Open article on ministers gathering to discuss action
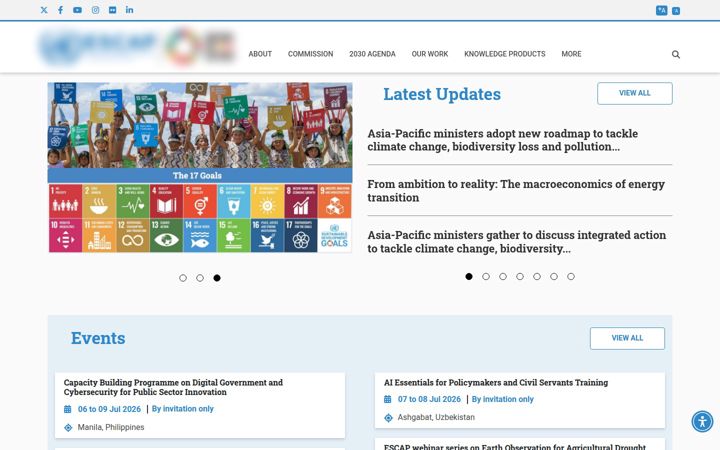The height and width of the screenshot is (450, 720). tap(517, 242)
